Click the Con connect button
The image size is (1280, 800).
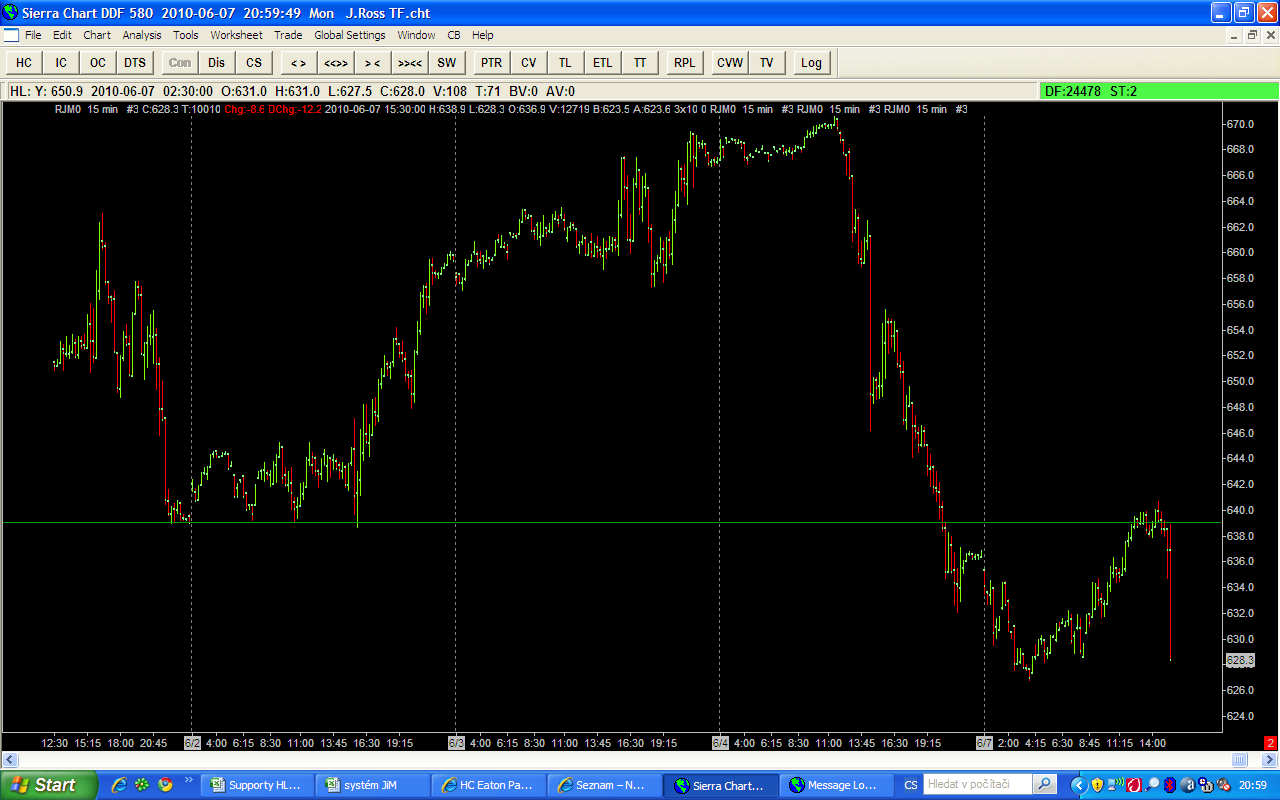coord(180,62)
